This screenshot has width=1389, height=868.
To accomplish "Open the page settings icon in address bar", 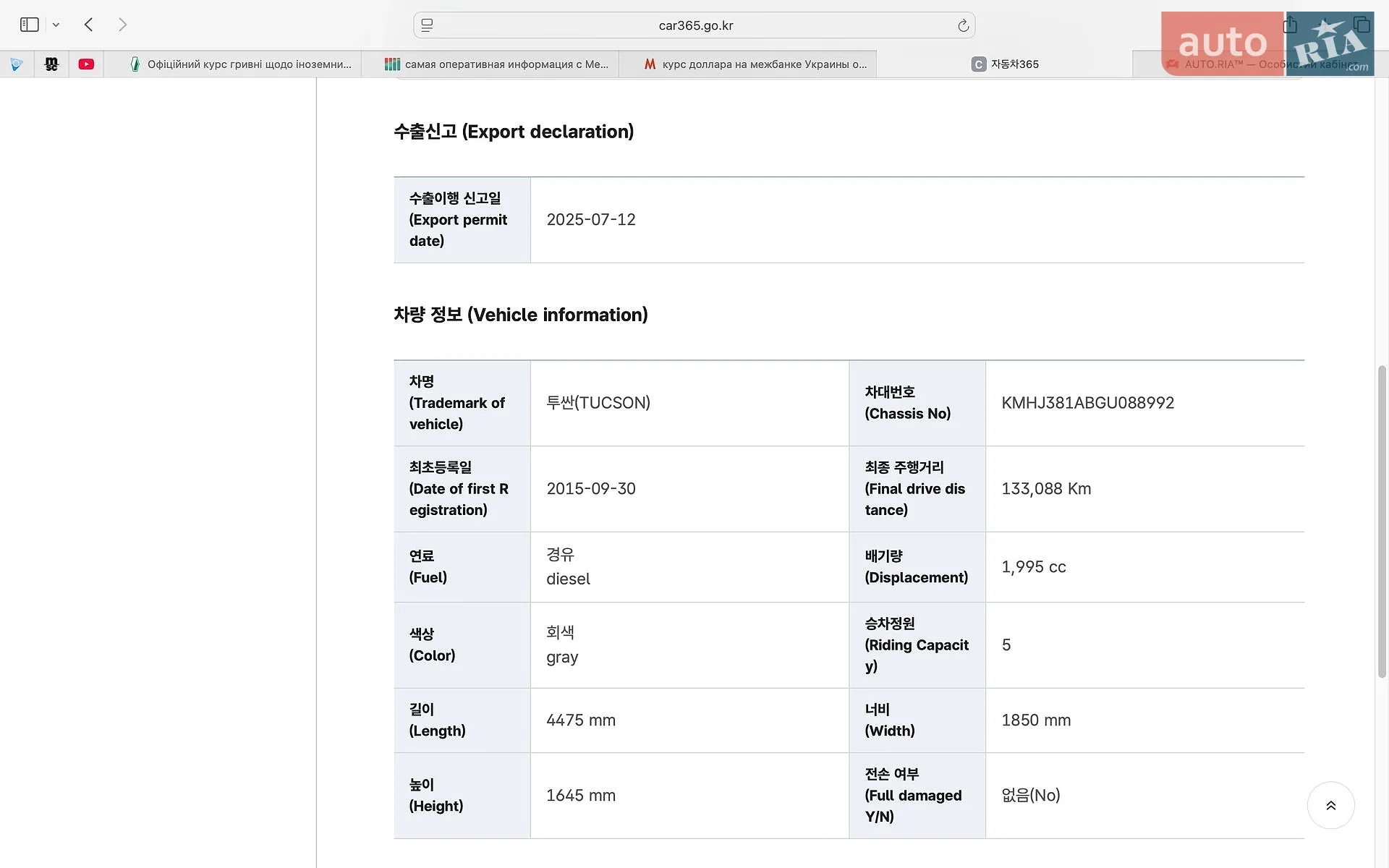I will (x=427, y=25).
